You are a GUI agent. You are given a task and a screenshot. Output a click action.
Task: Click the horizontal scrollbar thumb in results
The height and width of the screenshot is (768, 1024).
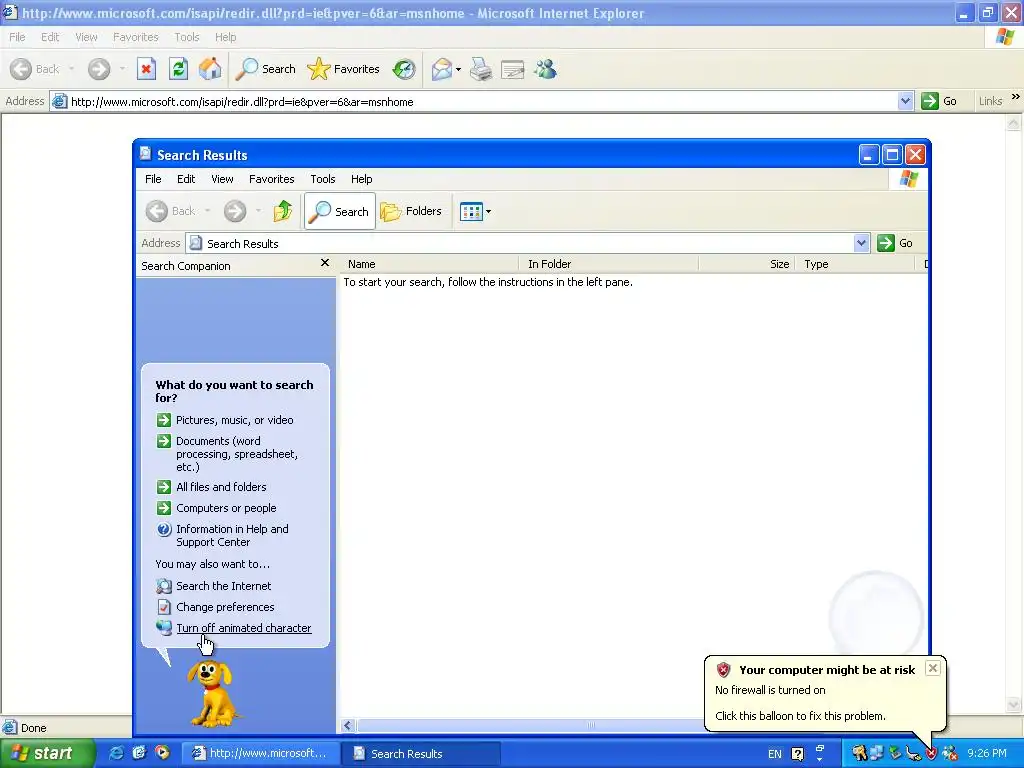pos(591,726)
